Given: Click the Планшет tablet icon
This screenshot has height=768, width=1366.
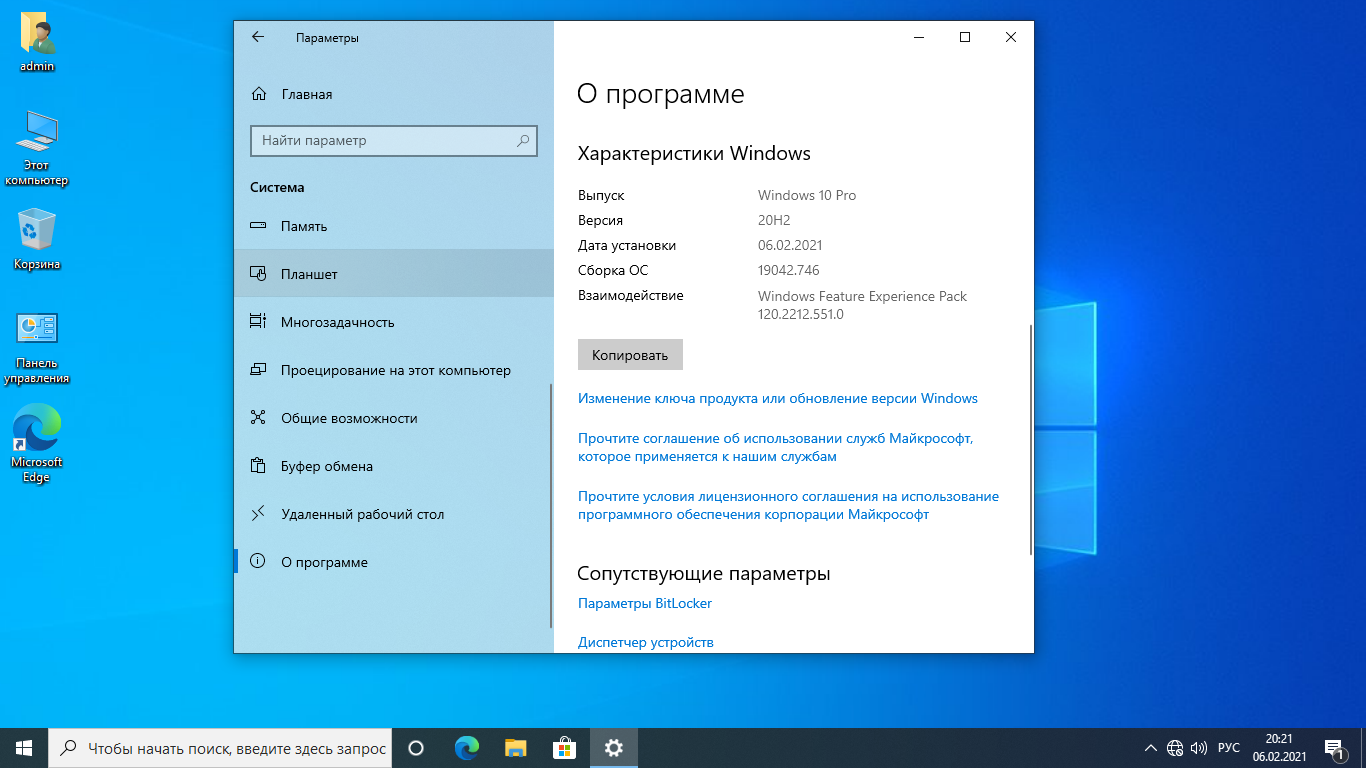Looking at the screenshot, I should (258, 274).
